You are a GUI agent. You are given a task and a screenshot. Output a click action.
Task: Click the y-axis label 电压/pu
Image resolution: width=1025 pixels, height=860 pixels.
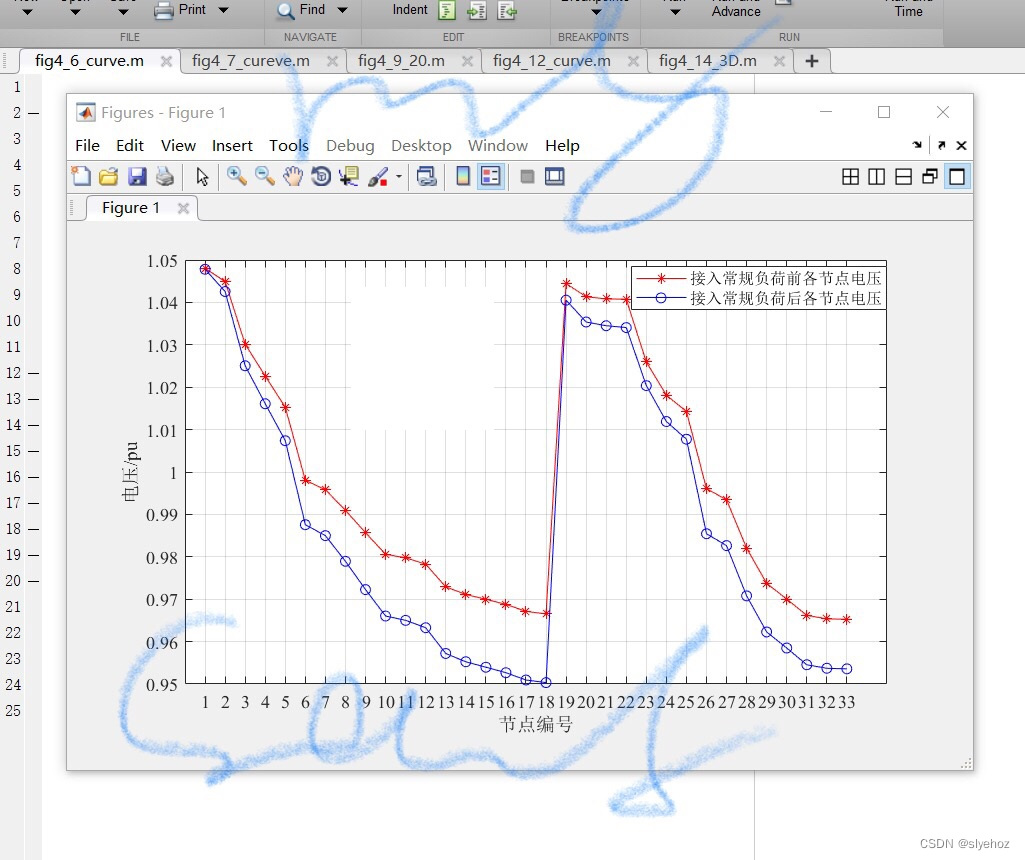coord(130,471)
